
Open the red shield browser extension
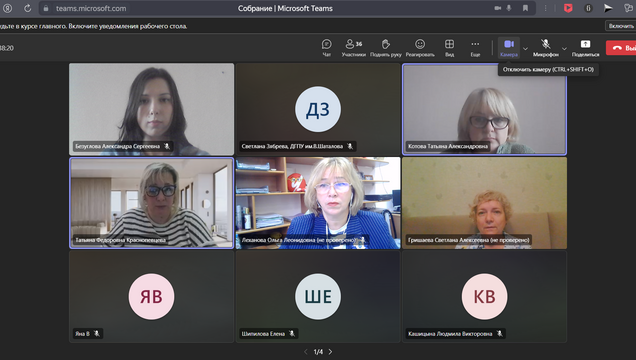coord(568,8)
